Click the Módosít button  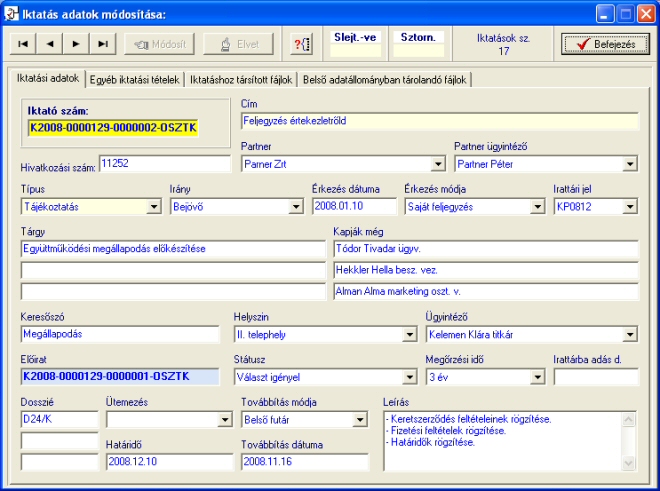click(x=160, y=44)
